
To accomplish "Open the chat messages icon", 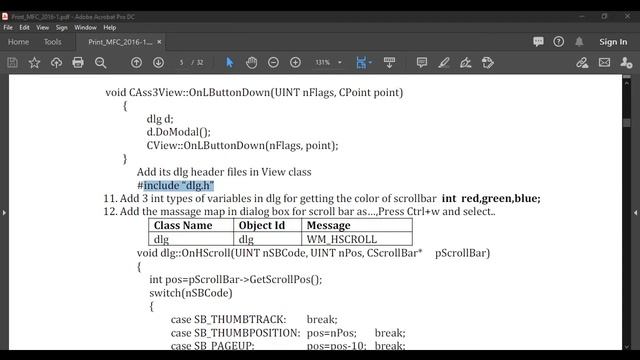I will [x=538, y=42].
